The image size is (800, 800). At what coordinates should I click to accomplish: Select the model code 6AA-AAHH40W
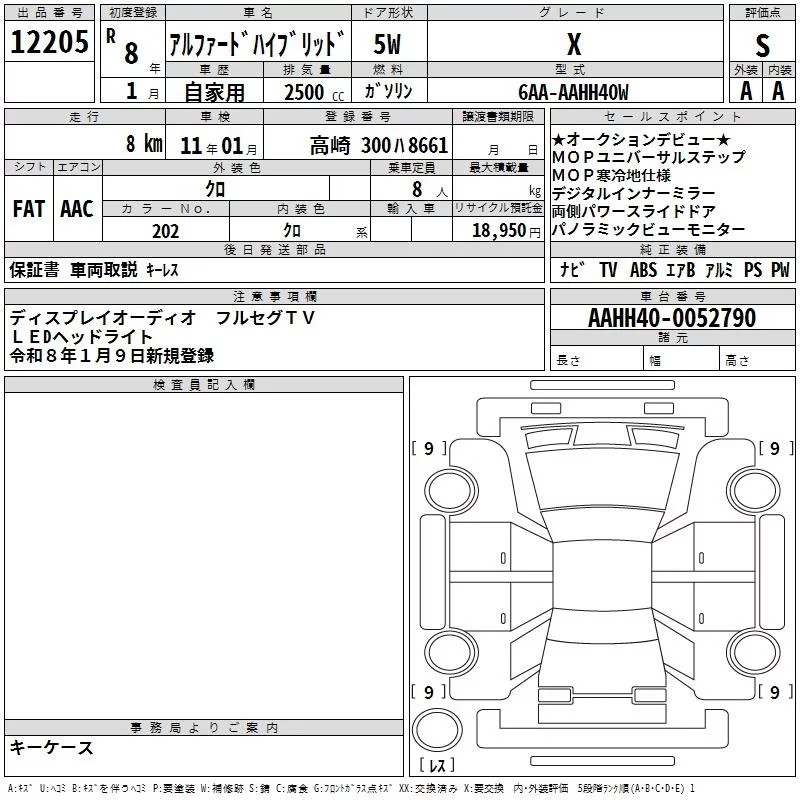573,92
